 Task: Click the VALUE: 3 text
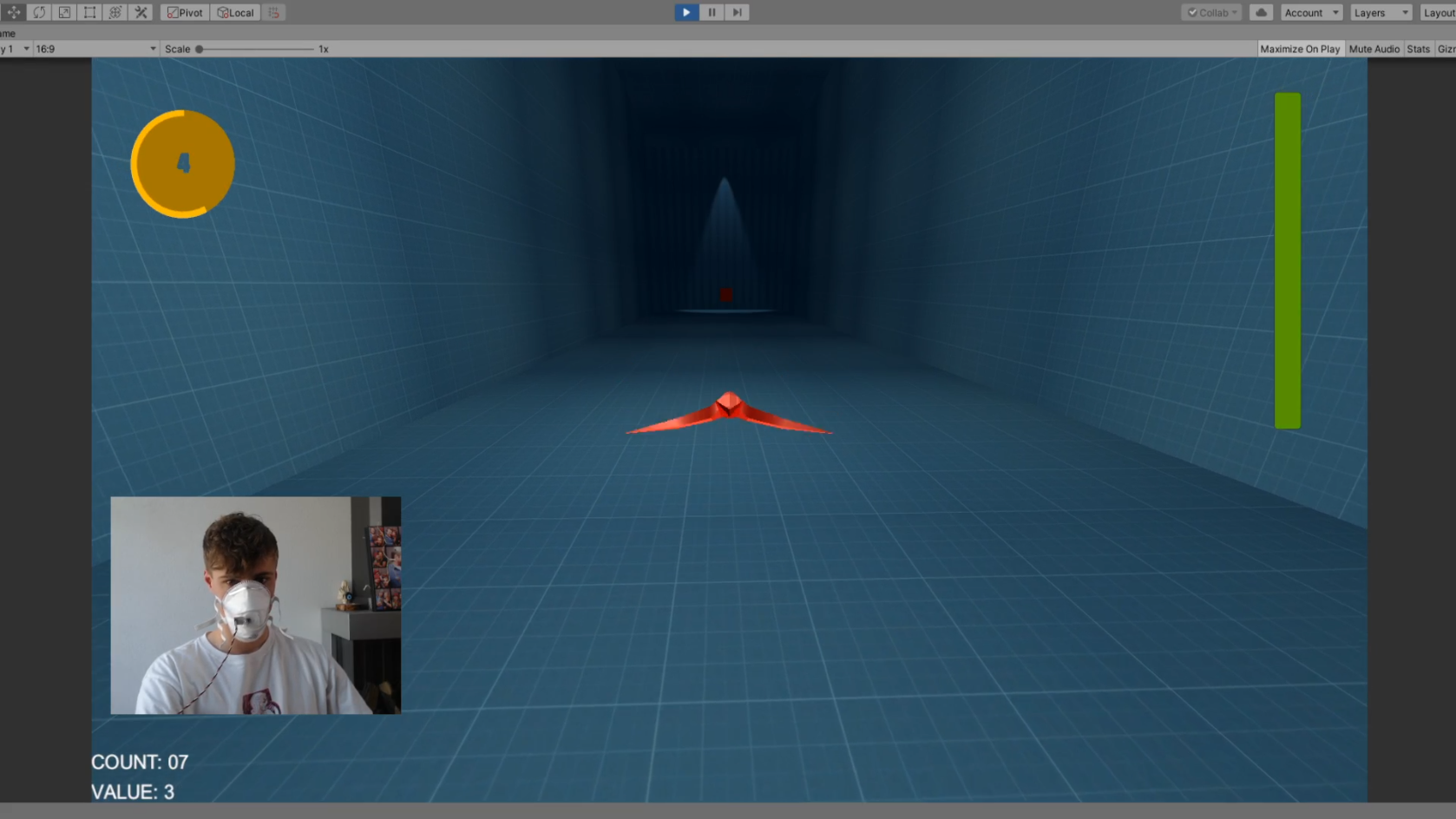(x=133, y=791)
